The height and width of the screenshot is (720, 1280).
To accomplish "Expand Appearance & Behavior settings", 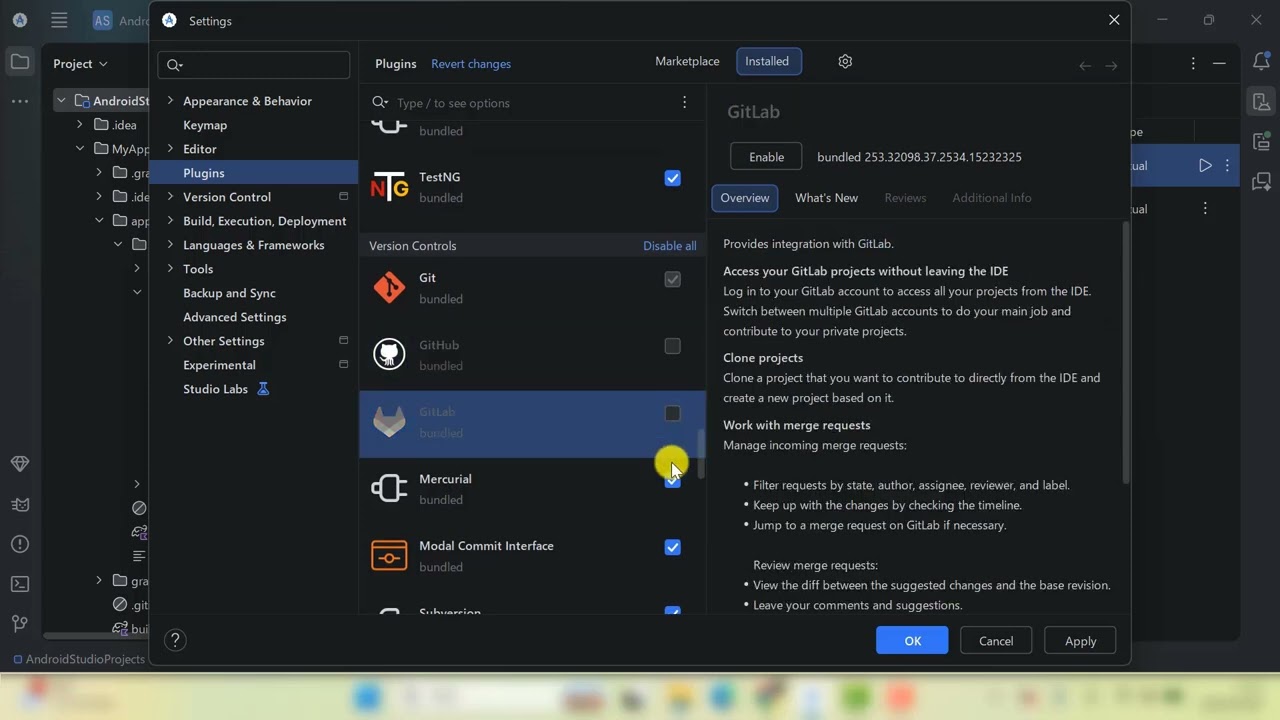I will 170,101.
